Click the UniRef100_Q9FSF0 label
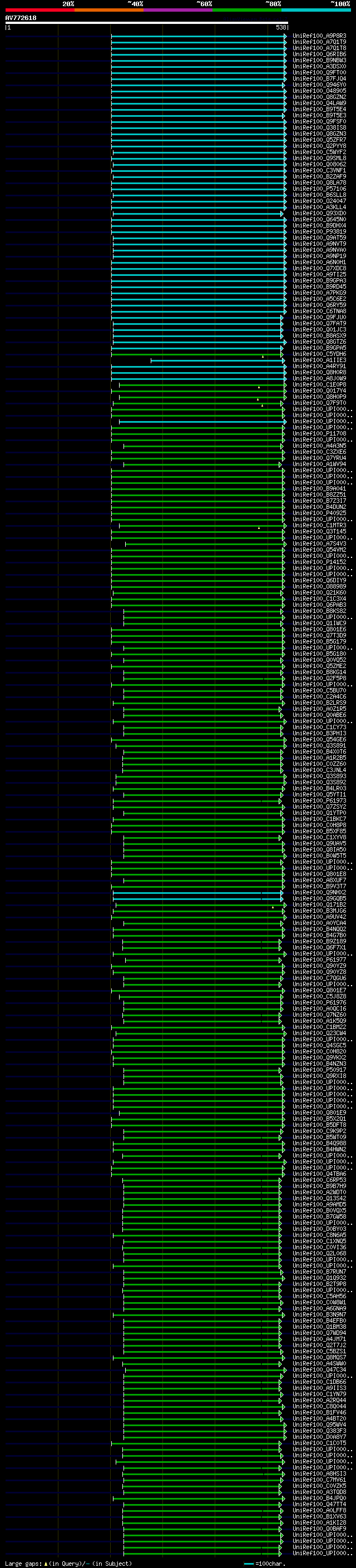Screen dimensions: 356x1568 pyautogui.click(x=319, y=121)
